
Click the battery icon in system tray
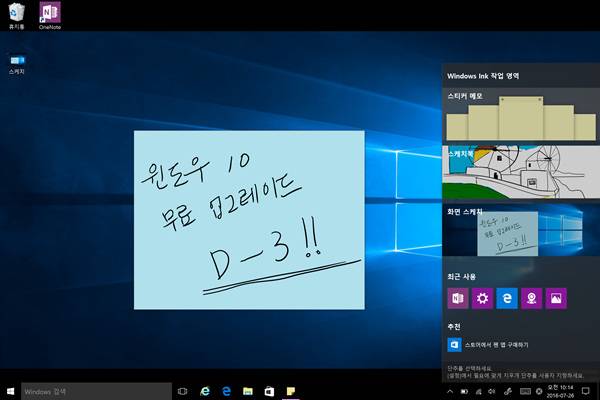[x=464, y=392]
